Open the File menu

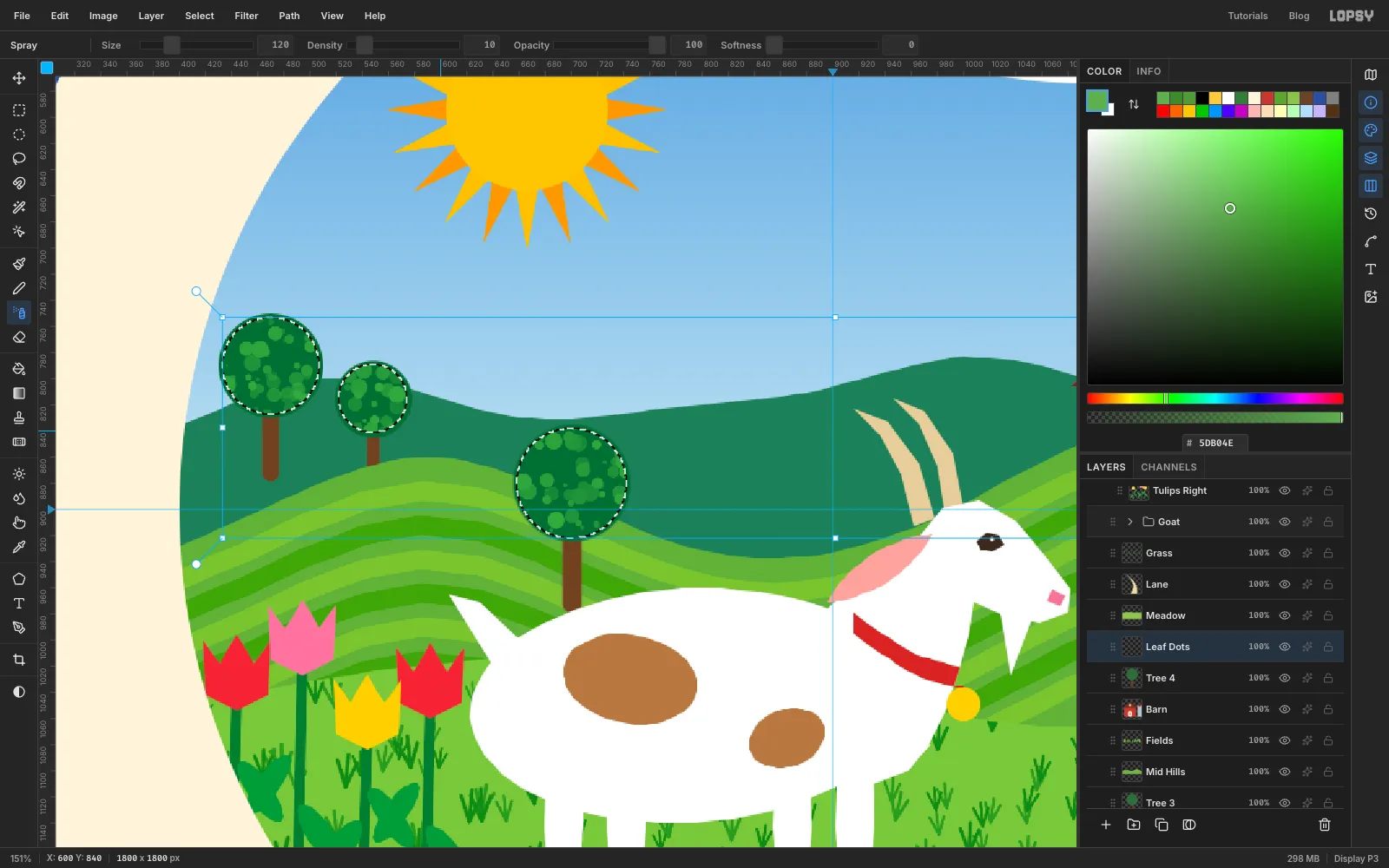point(23,16)
